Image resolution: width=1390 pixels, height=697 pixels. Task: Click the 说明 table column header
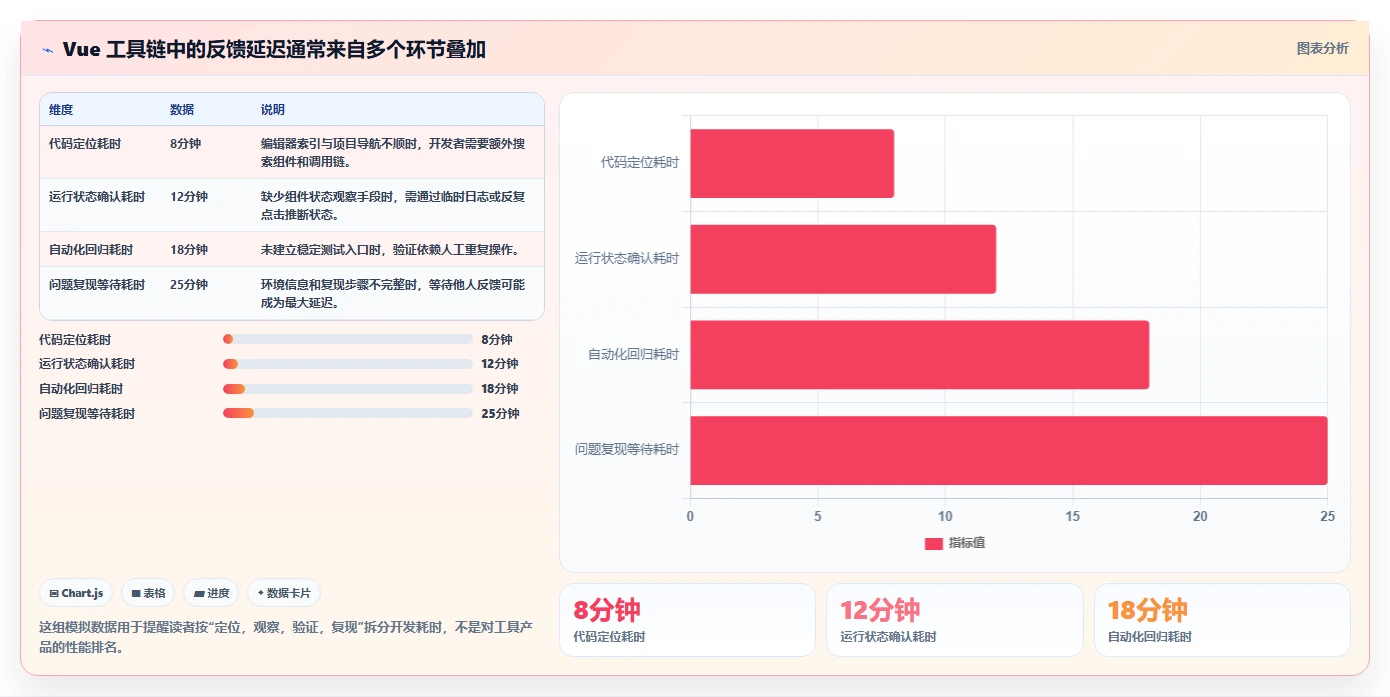point(273,110)
